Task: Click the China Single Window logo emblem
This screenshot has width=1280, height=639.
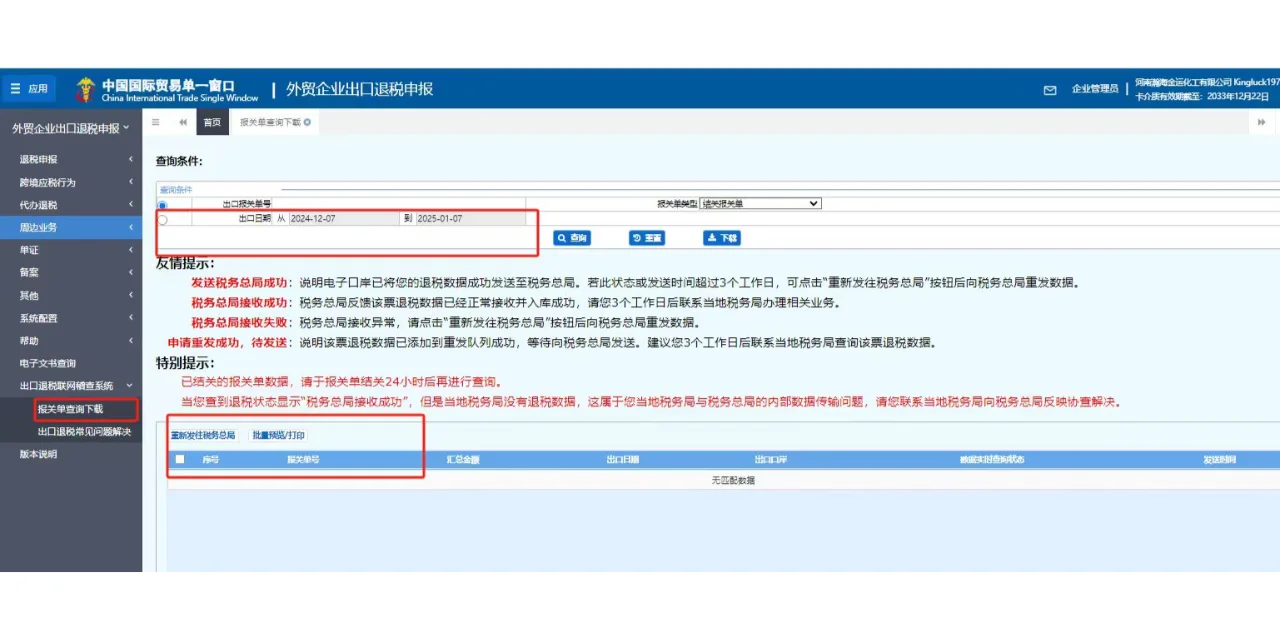Action: [x=85, y=89]
